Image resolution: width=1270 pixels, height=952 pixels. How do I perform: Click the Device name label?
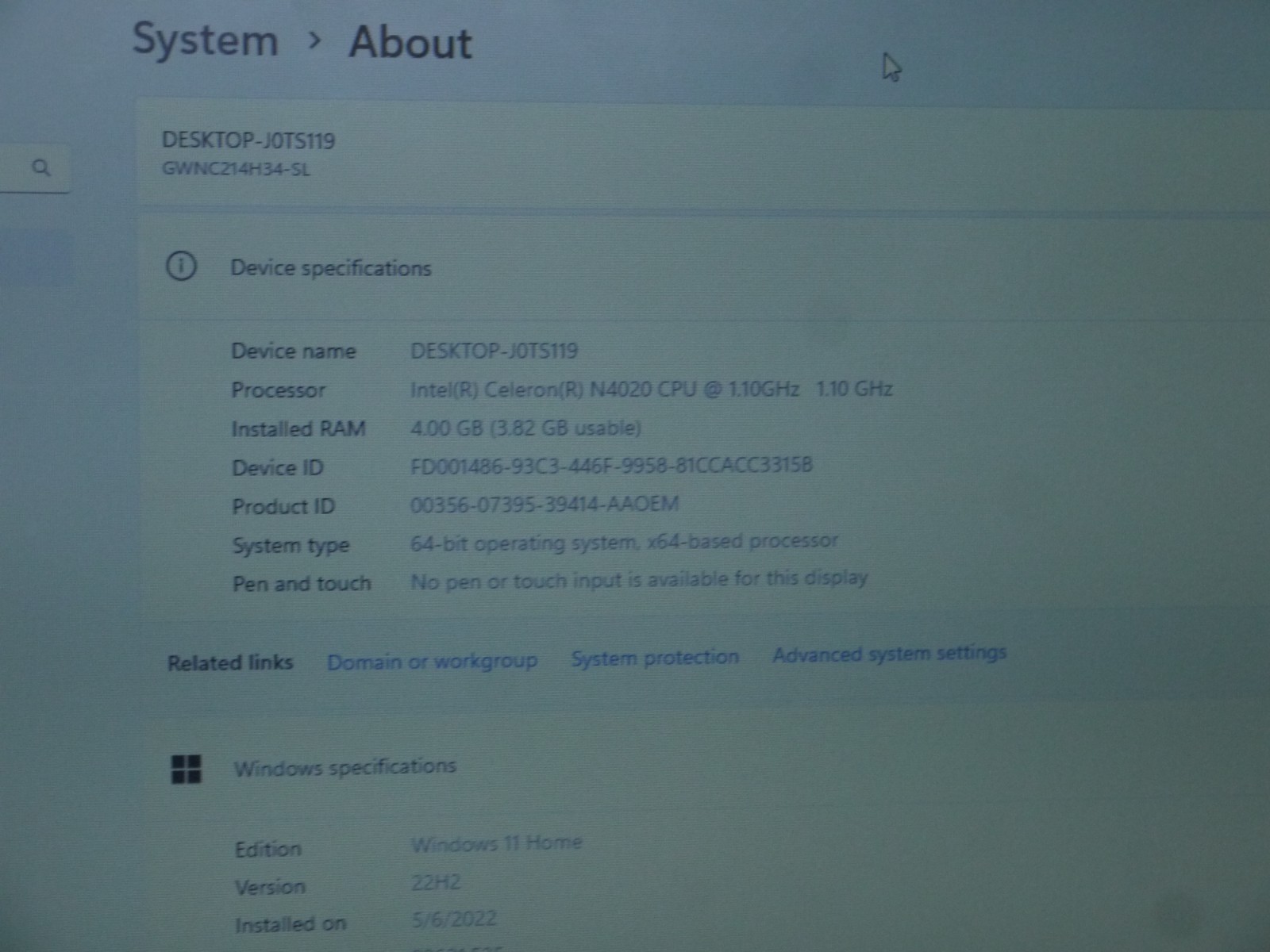(x=294, y=351)
